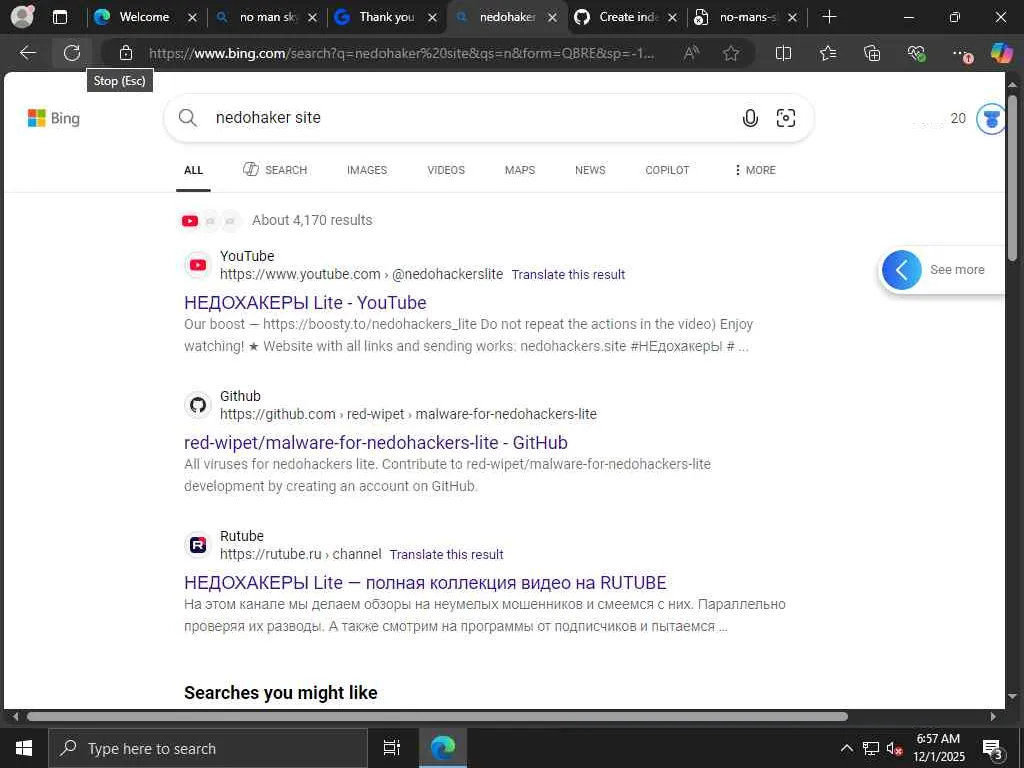
Task: Launch Copilot from the Edge toolbar
Action: (1001, 53)
